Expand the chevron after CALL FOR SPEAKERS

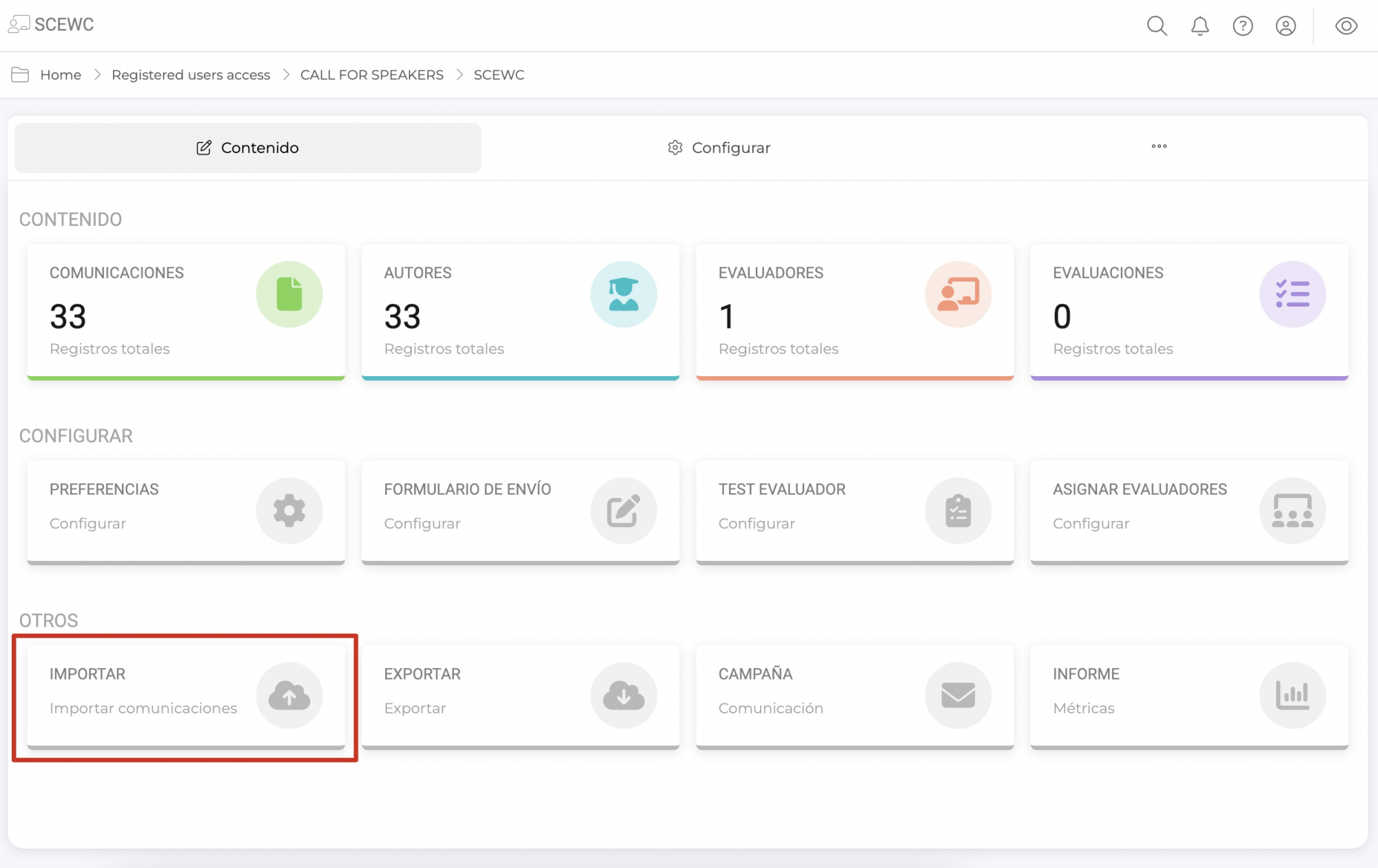460,74
